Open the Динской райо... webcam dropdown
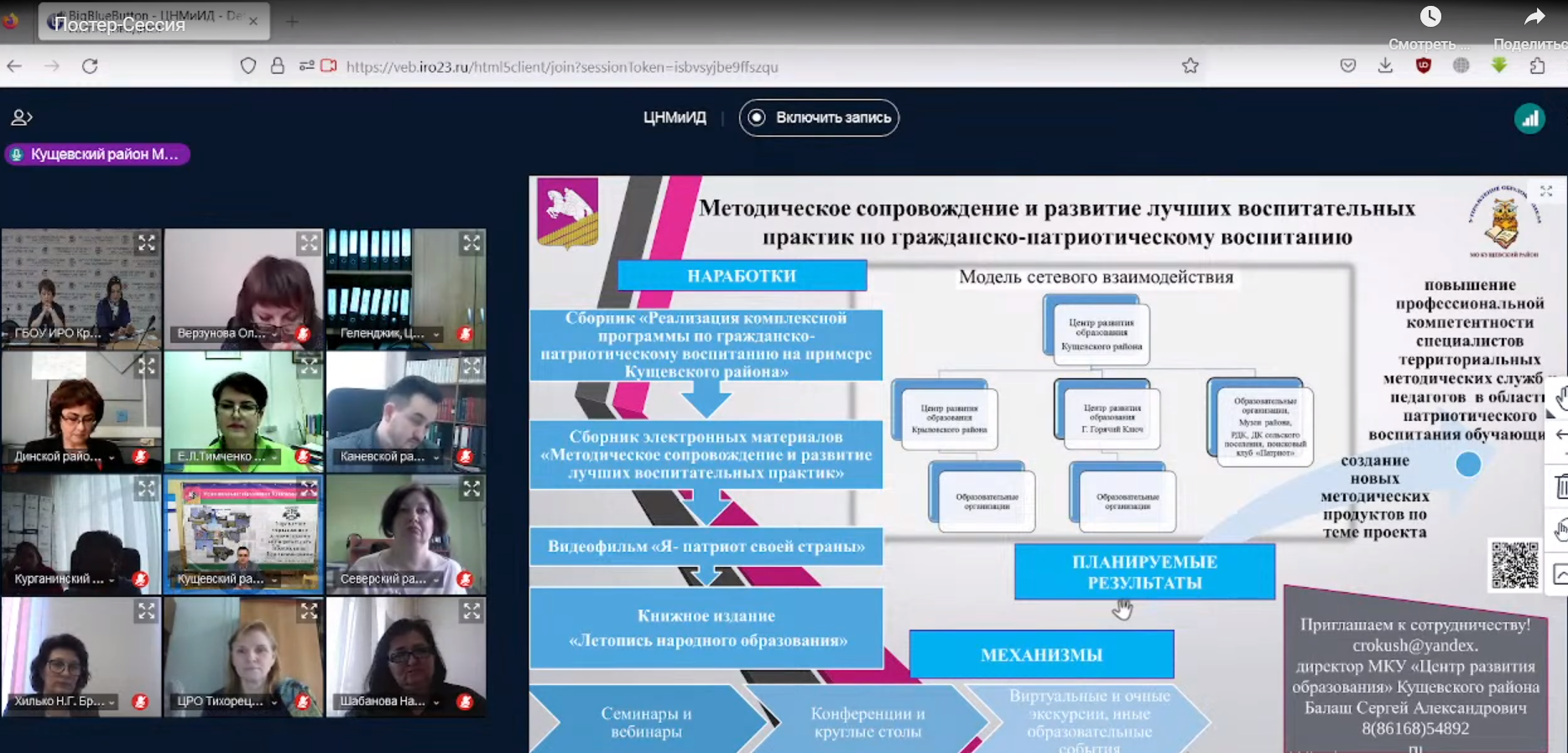 click(x=112, y=457)
